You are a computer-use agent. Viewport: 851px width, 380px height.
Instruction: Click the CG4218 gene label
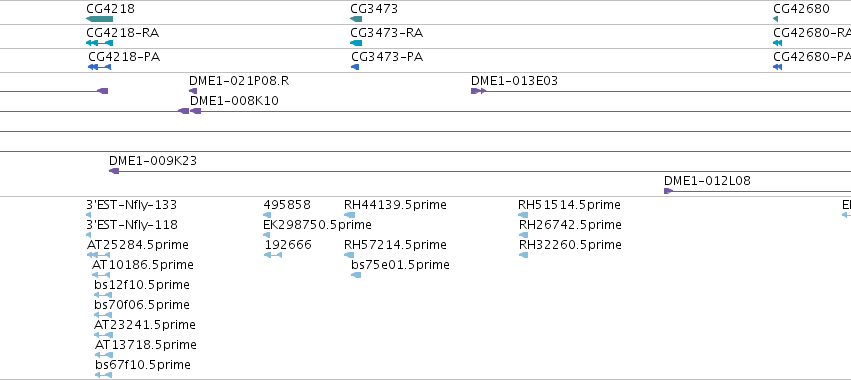point(110,9)
